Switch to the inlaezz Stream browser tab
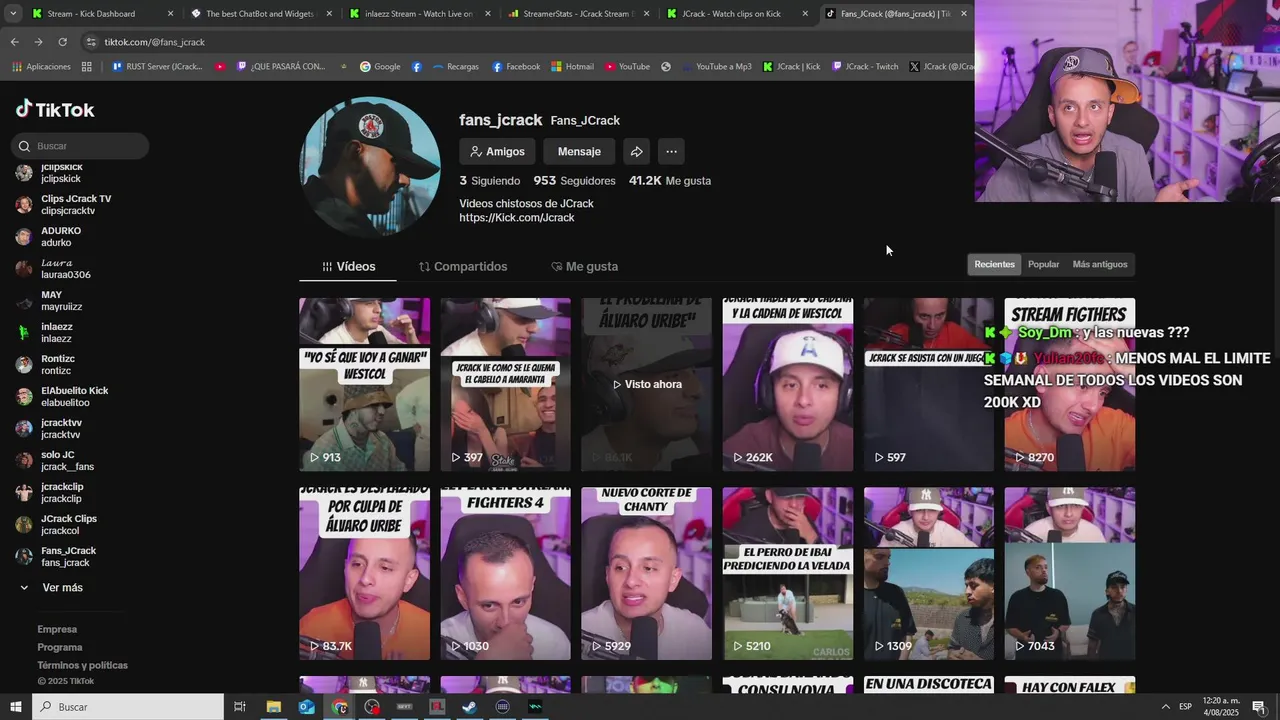Viewport: 1280px width, 720px height. (x=419, y=14)
